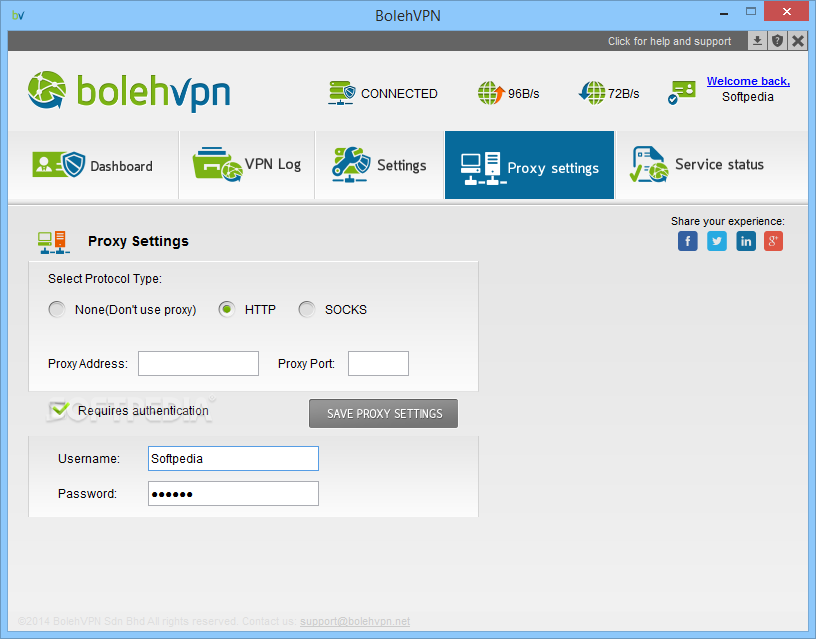The height and width of the screenshot is (639, 816).
Task: Click the 72B/s download speed text
Action: [623, 94]
